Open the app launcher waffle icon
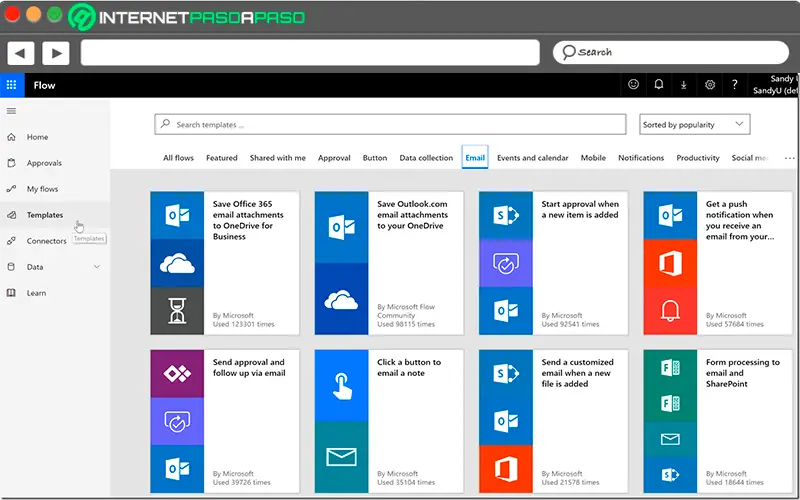This screenshot has height=500, width=800. (x=12, y=85)
